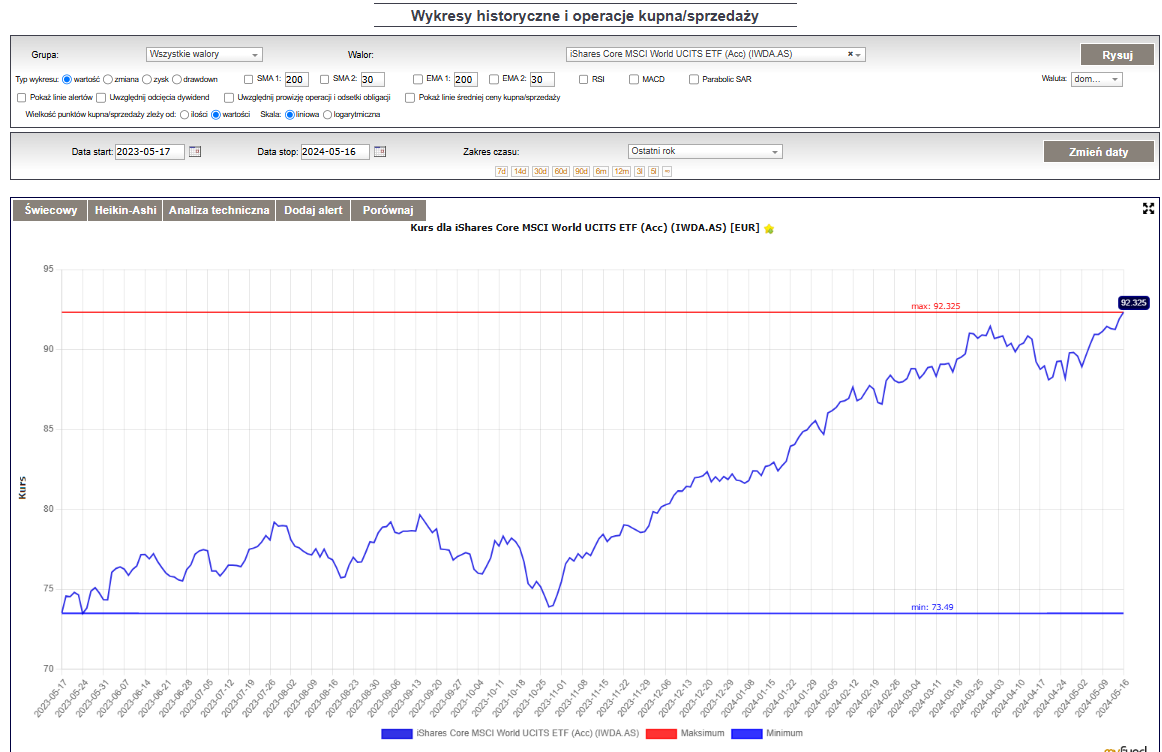The image size is (1162, 752).
Task: Click the Data stop field 2024-05-16
Action: (335, 152)
